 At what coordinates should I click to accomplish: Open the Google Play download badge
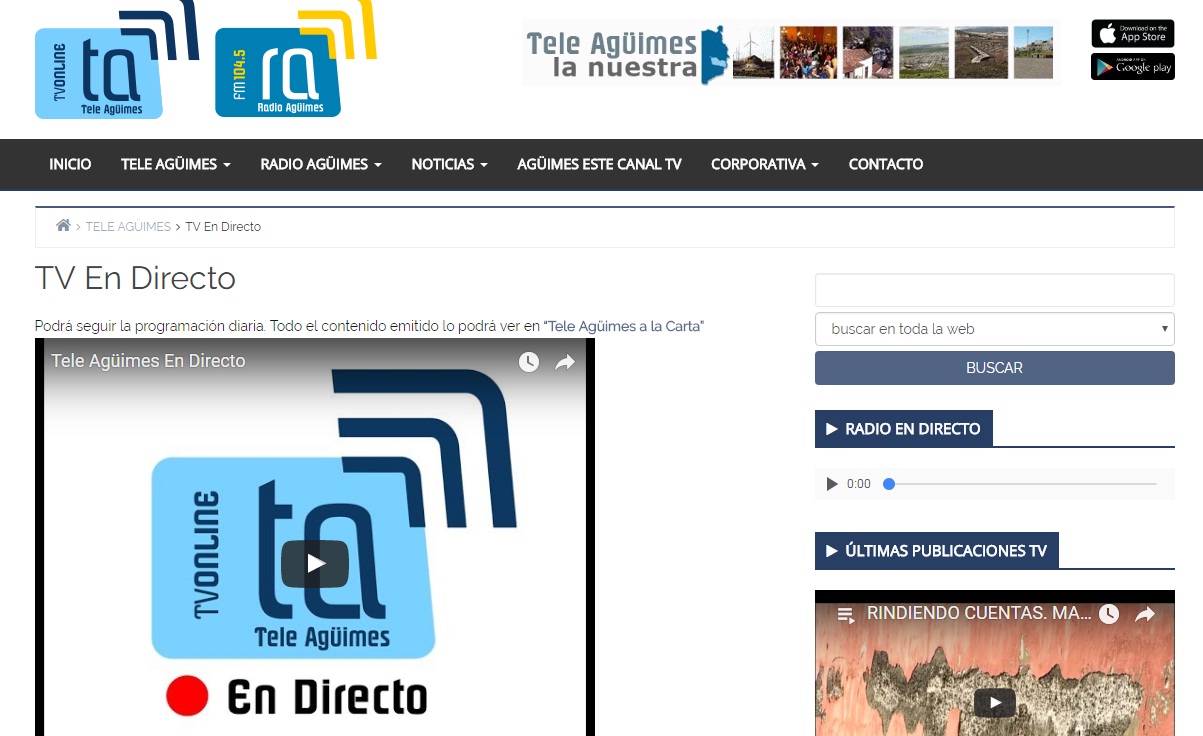pyautogui.click(x=1132, y=67)
